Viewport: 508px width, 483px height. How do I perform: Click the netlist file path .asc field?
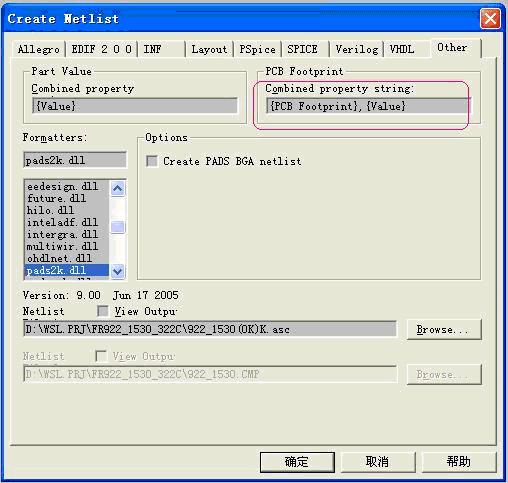210,329
